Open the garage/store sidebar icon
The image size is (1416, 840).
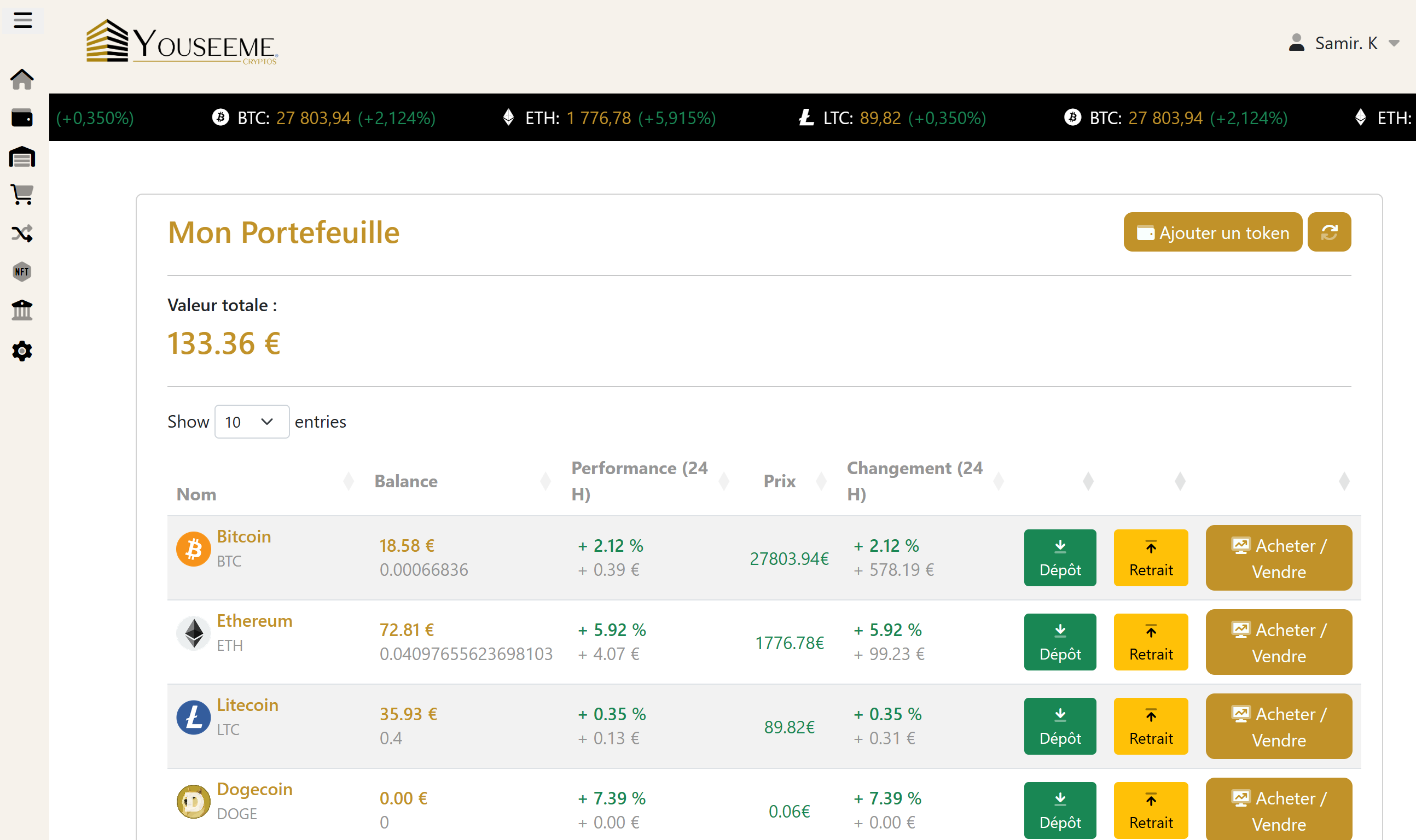tap(22, 157)
